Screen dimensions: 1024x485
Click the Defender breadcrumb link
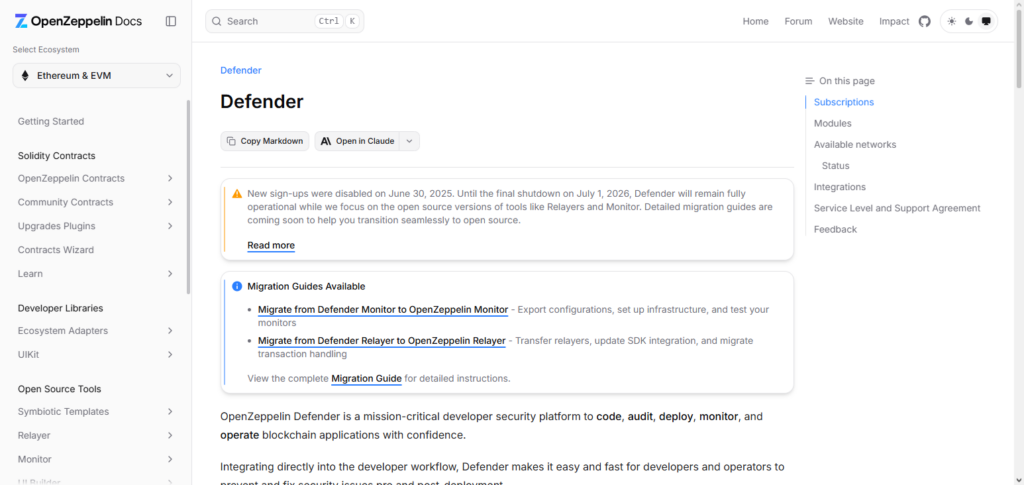(x=241, y=70)
